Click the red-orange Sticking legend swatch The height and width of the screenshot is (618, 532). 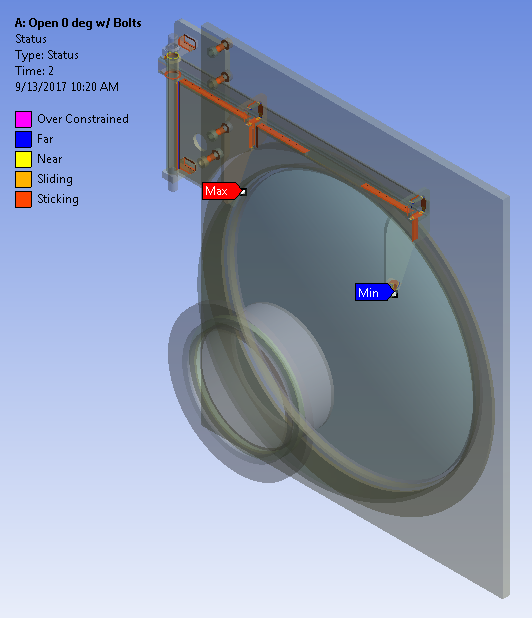(23, 199)
